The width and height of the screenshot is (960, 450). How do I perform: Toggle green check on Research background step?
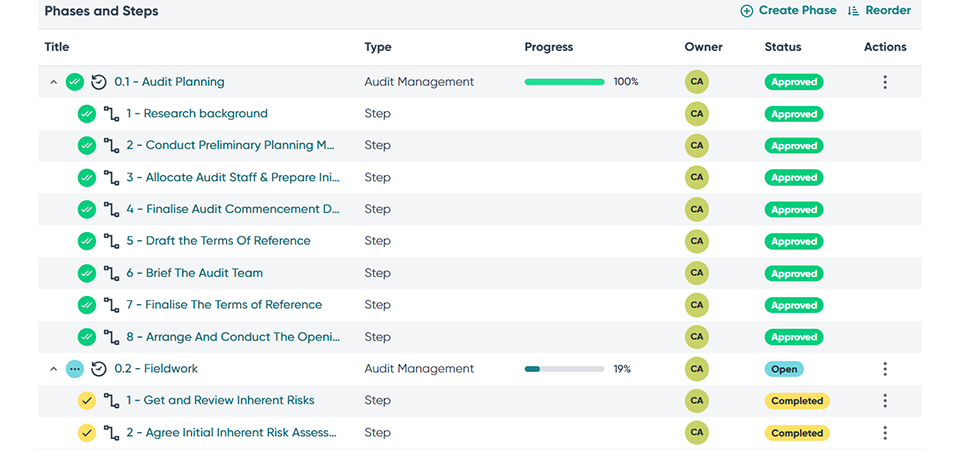[x=87, y=114]
